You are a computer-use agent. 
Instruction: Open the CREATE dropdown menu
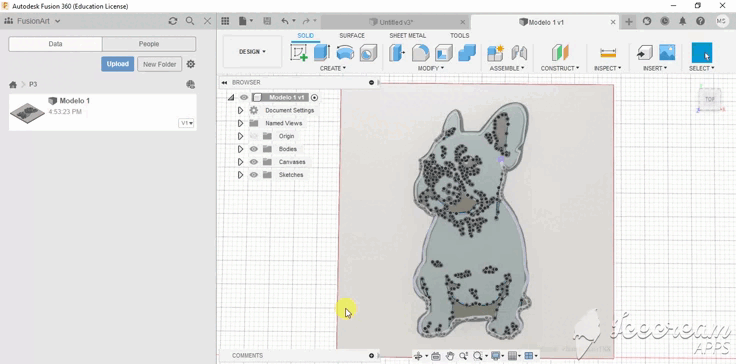pos(333,69)
